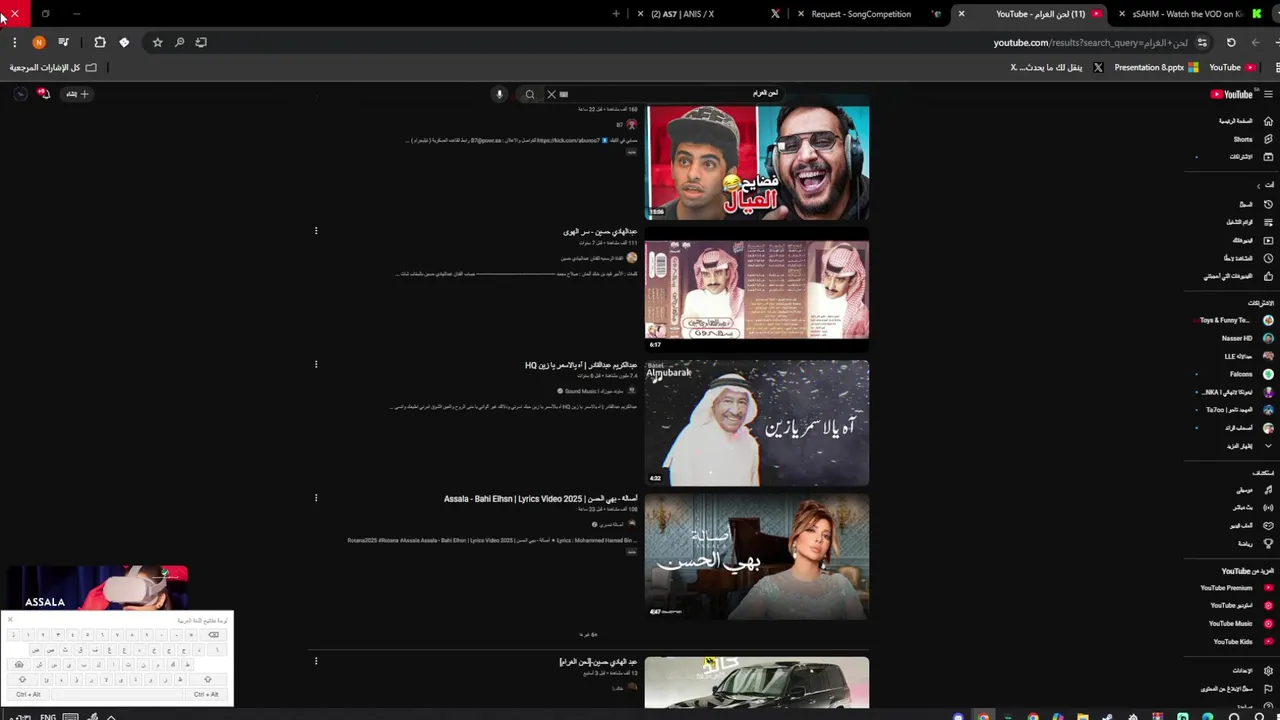Viewport: 1280px width, 720px height.
Task: Click the address bar showing youtube.com results URL
Action: click(x=1090, y=42)
